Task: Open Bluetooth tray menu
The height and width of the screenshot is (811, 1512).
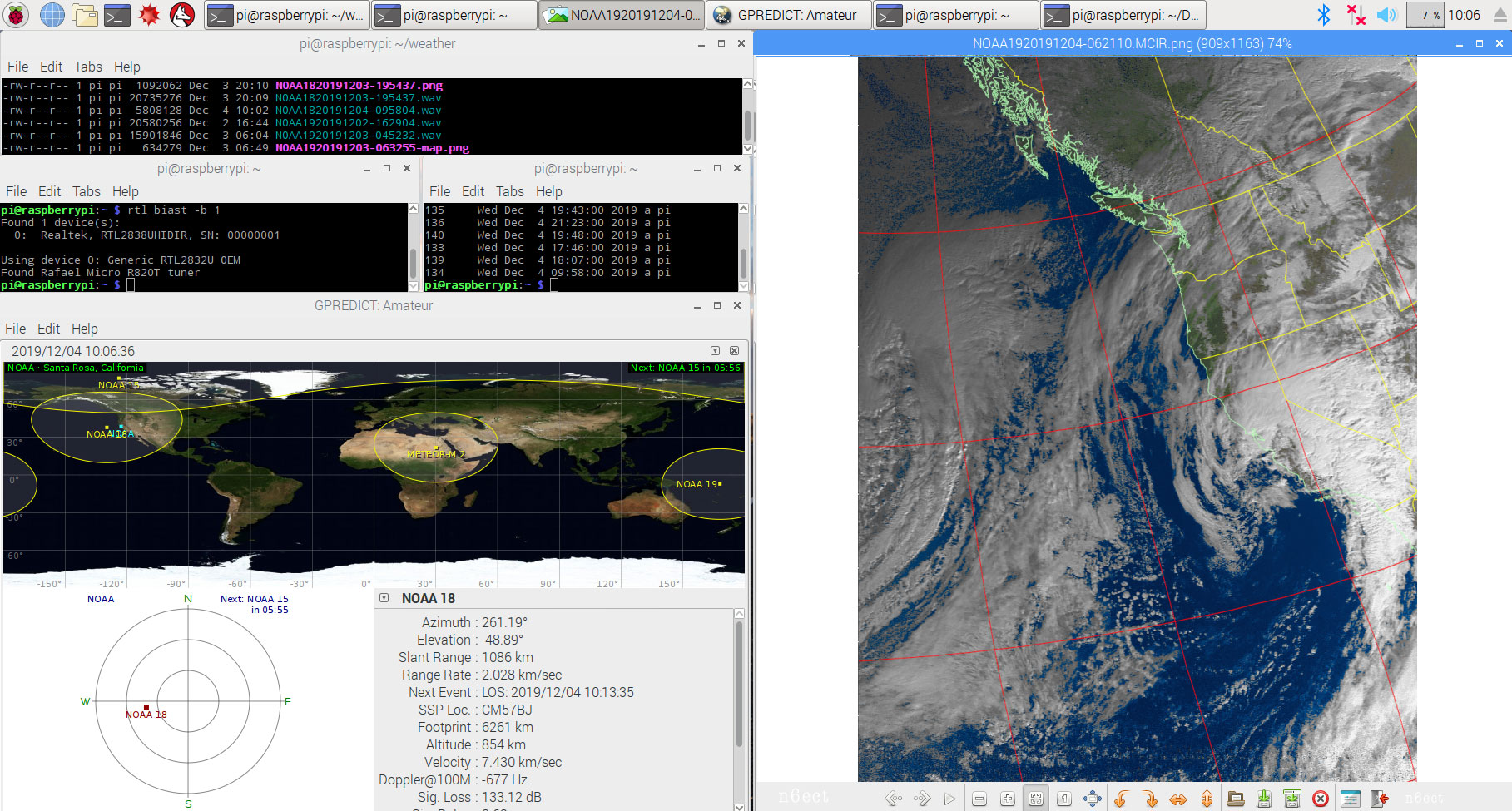Action: pyautogui.click(x=1323, y=15)
